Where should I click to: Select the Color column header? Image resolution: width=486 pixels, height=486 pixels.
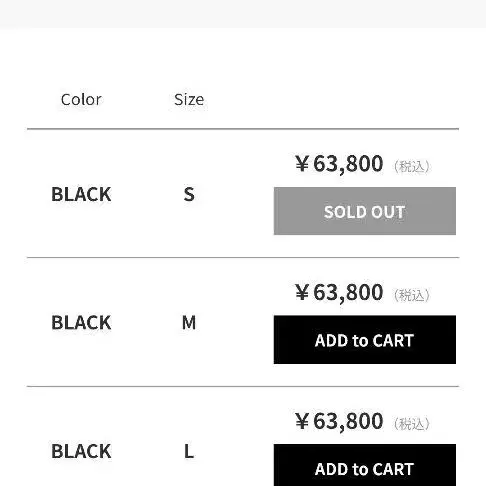(x=81, y=100)
